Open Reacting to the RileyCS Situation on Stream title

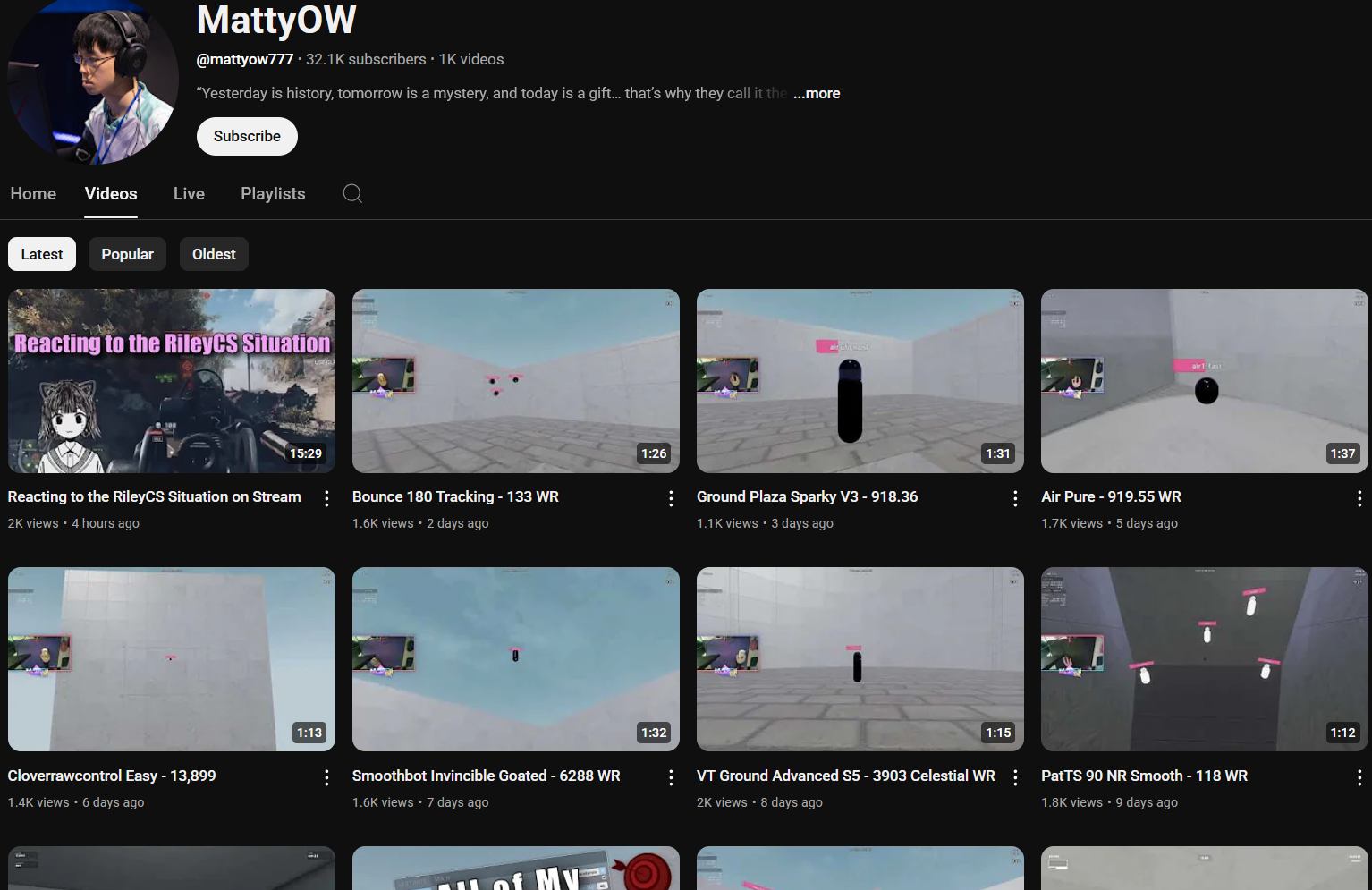coord(155,496)
